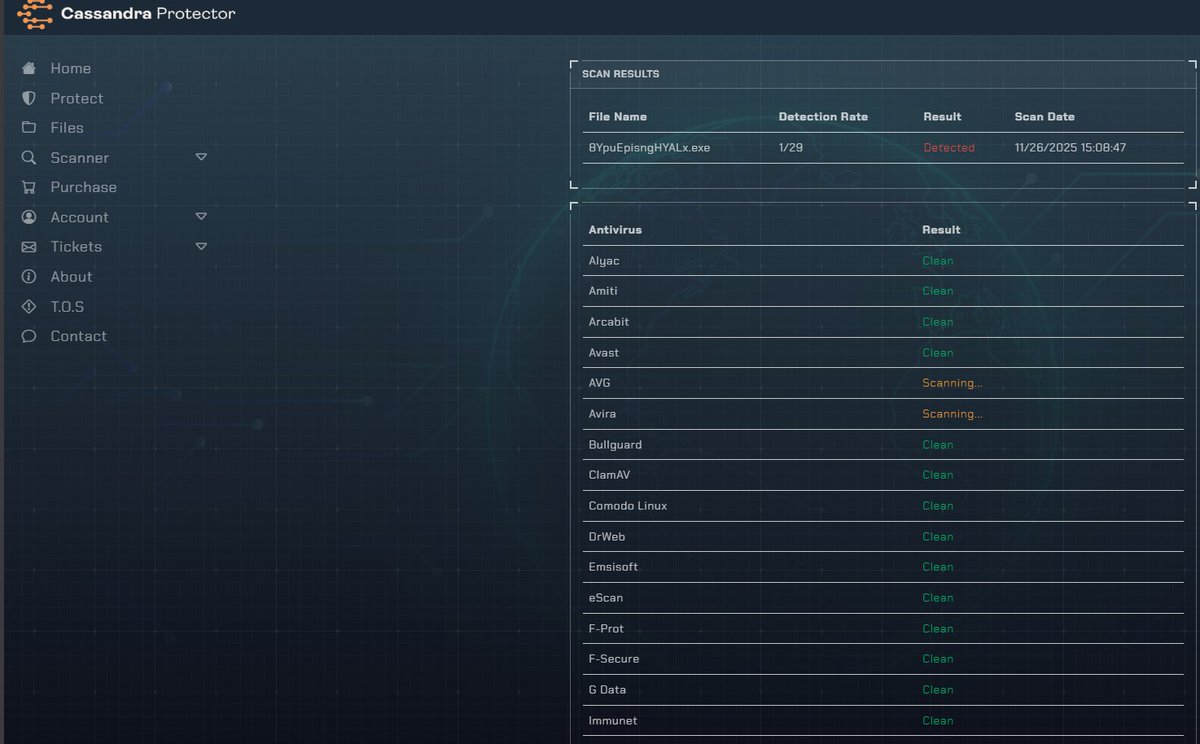Click the Account person icon
The image size is (1200, 744).
tap(29, 217)
